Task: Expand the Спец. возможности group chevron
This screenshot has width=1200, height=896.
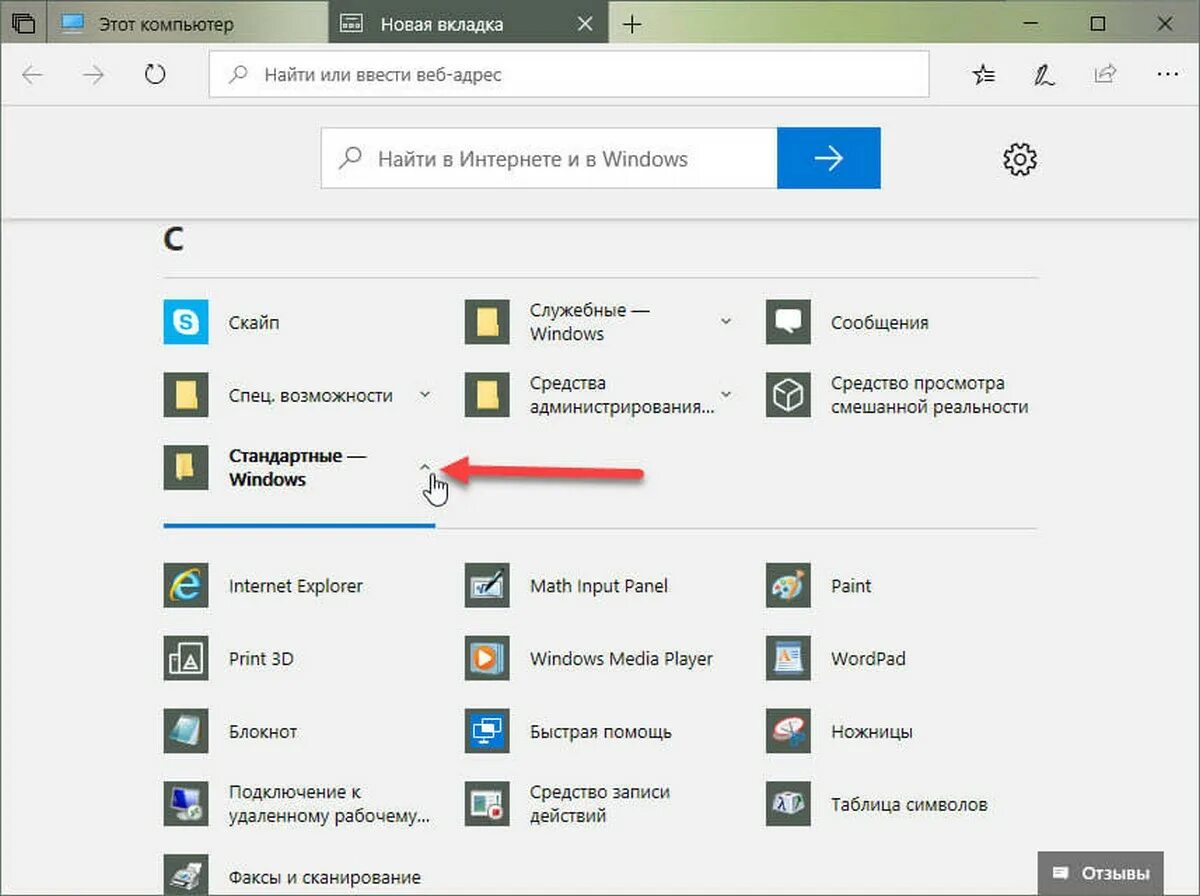Action: pos(425,394)
